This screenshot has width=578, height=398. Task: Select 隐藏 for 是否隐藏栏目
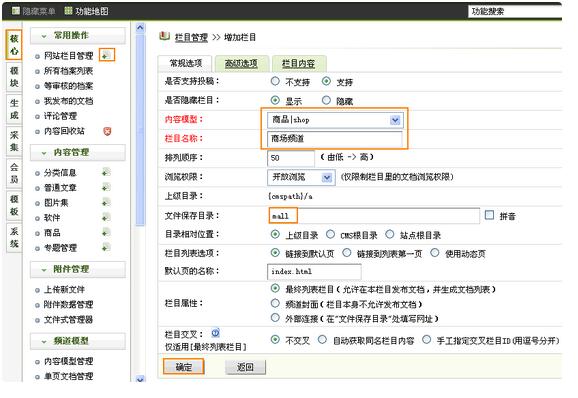pos(326,100)
